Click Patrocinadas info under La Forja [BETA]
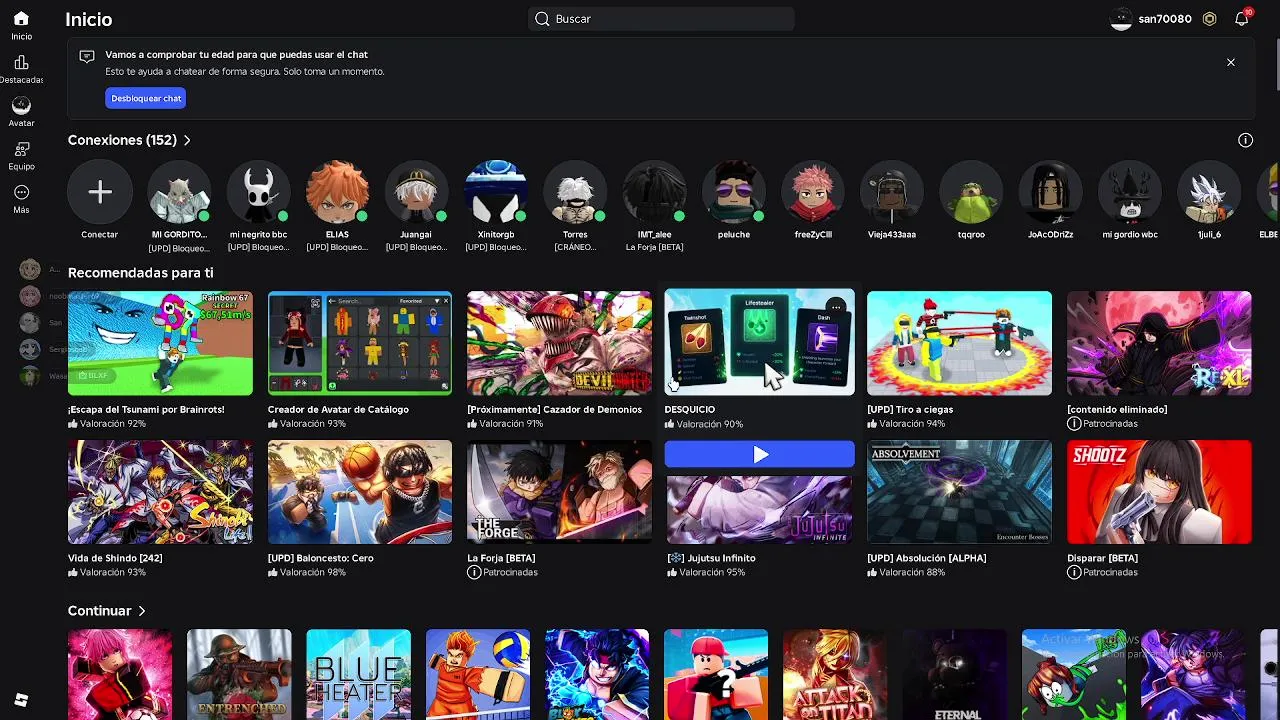Screen dimensions: 1280x720 [x=502, y=572]
